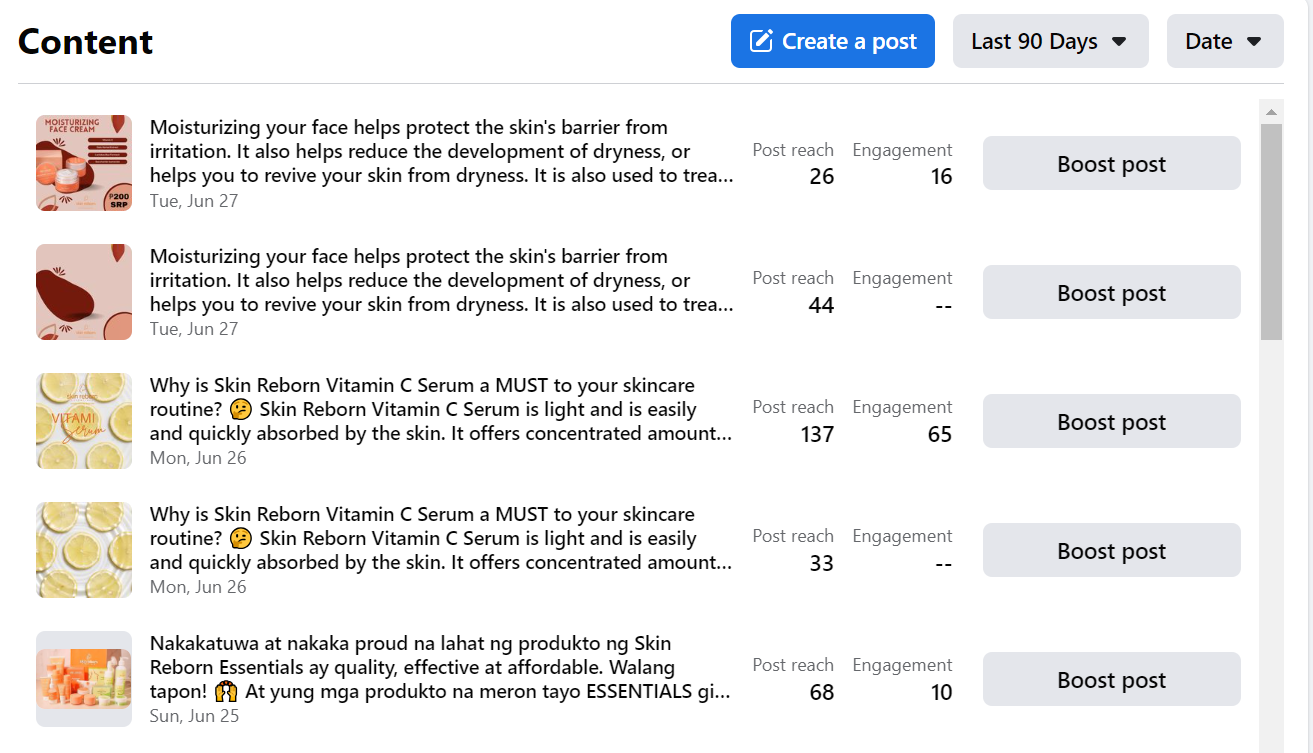Click the compose pencil icon in Create a post

[761, 41]
